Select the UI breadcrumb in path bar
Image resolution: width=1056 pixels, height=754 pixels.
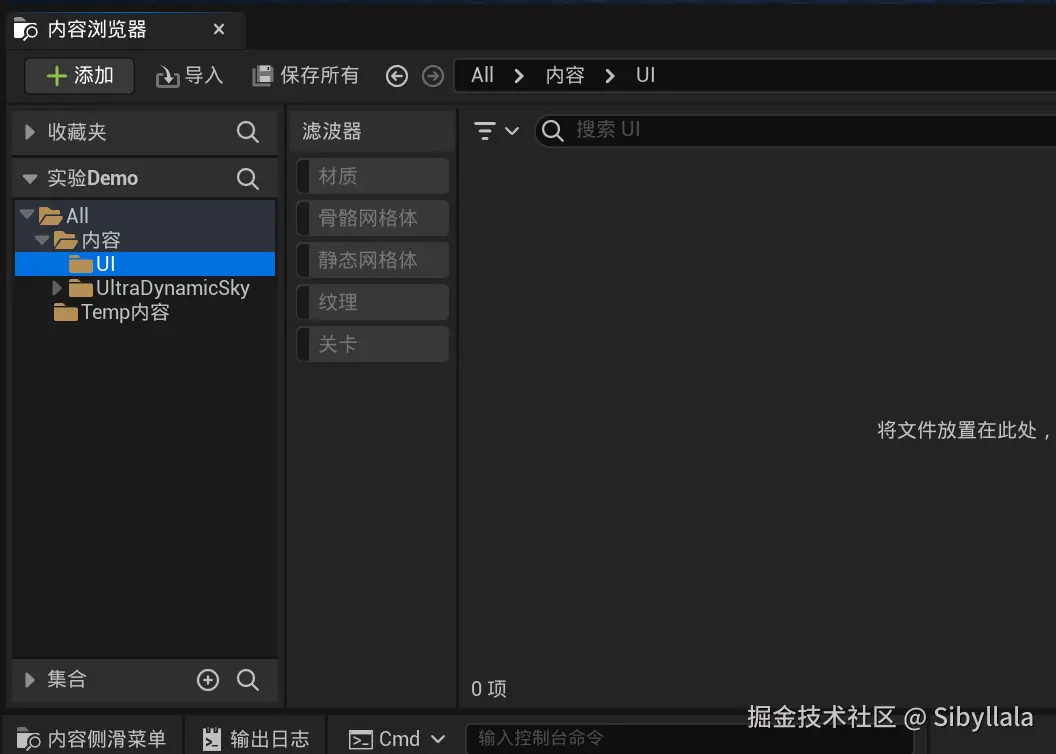tap(645, 75)
